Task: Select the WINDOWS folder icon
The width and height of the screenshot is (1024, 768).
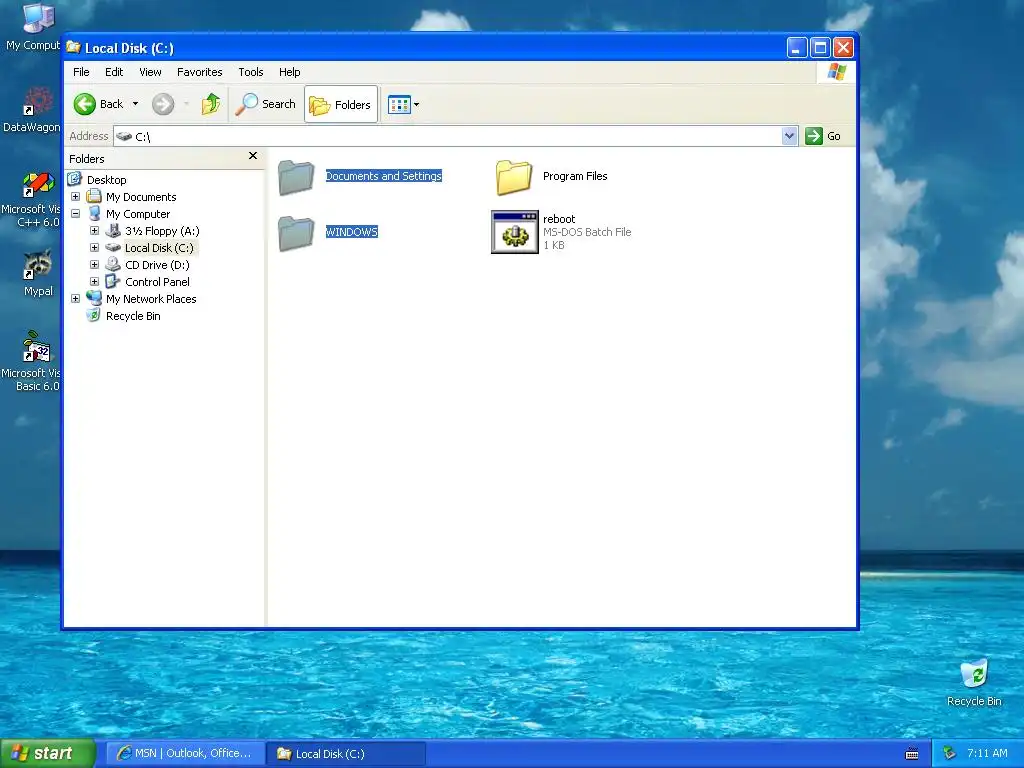Action: (x=296, y=233)
